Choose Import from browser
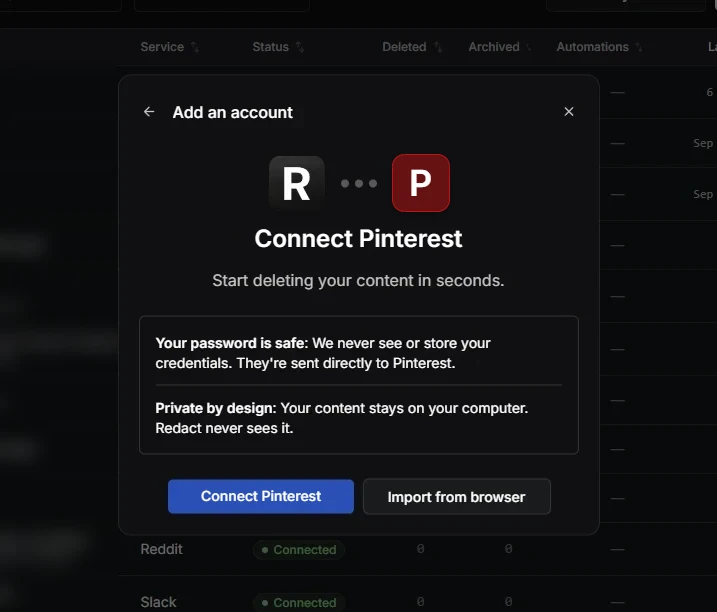Viewport: 717px width, 612px height. (456, 497)
